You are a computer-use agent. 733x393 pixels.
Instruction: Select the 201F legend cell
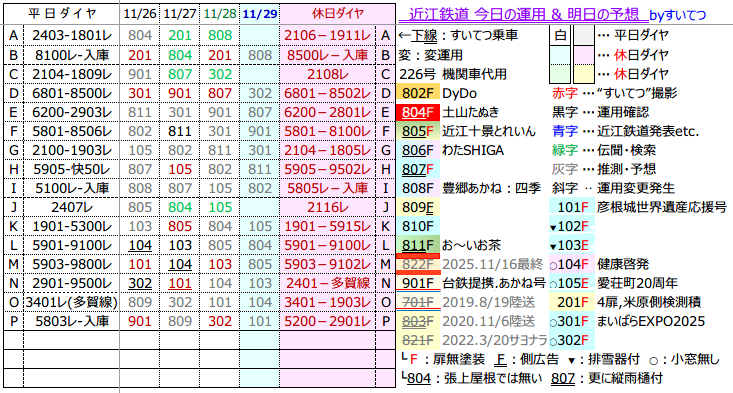click(x=572, y=302)
